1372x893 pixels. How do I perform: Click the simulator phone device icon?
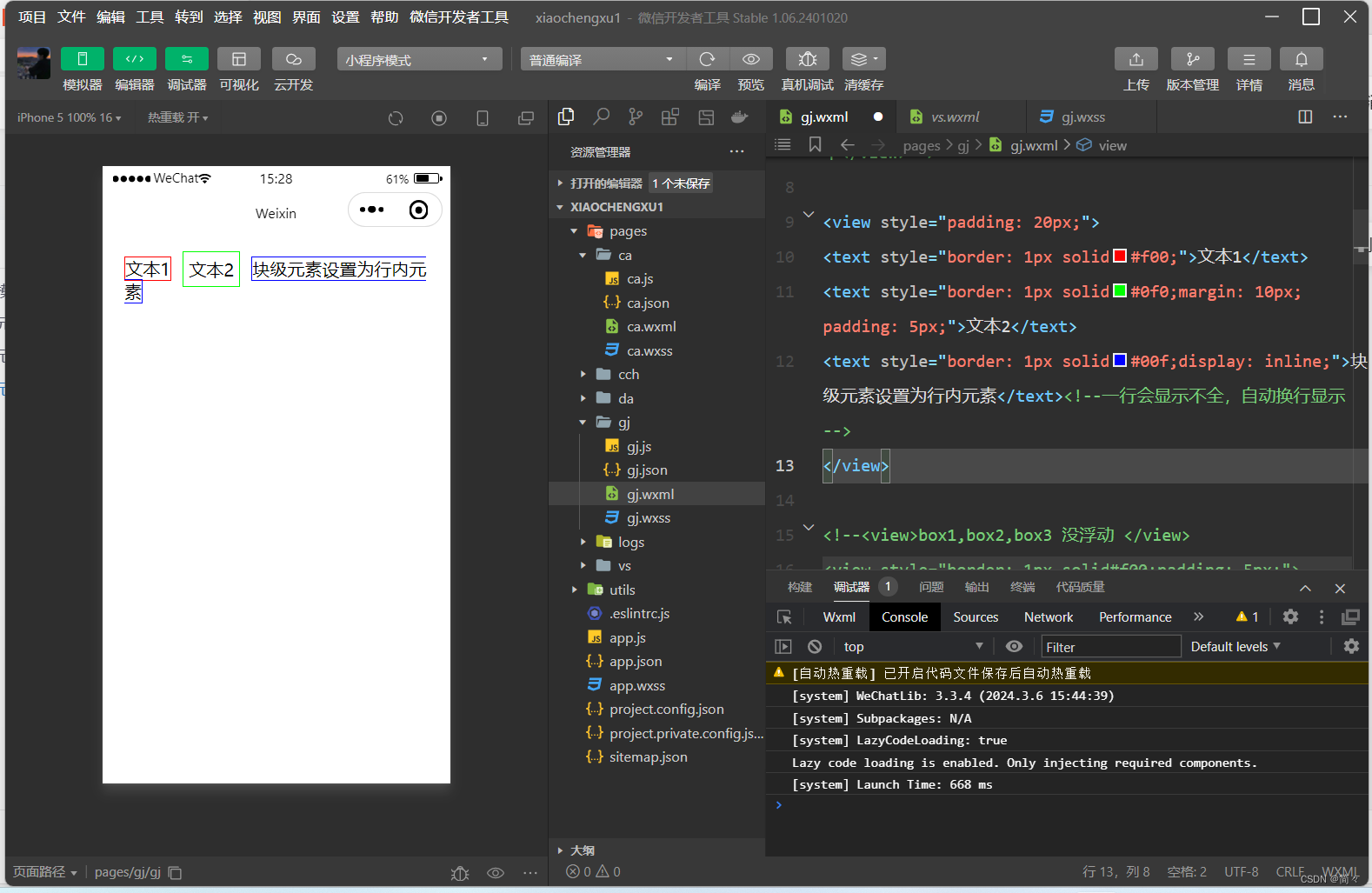483,118
